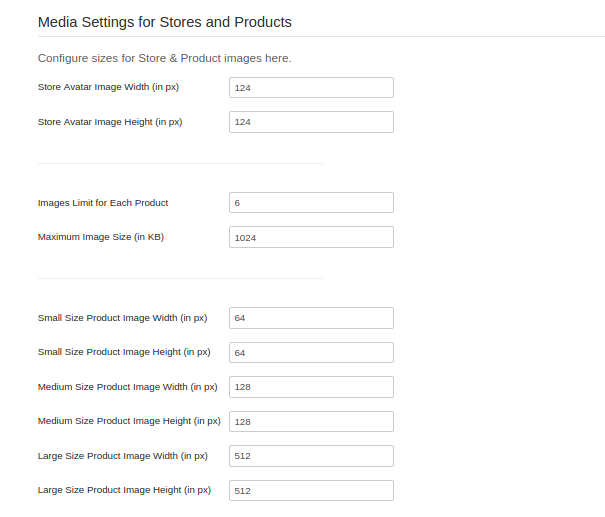
Task: Click the "Images Limit for Each Product" label
Action: (103, 203)
